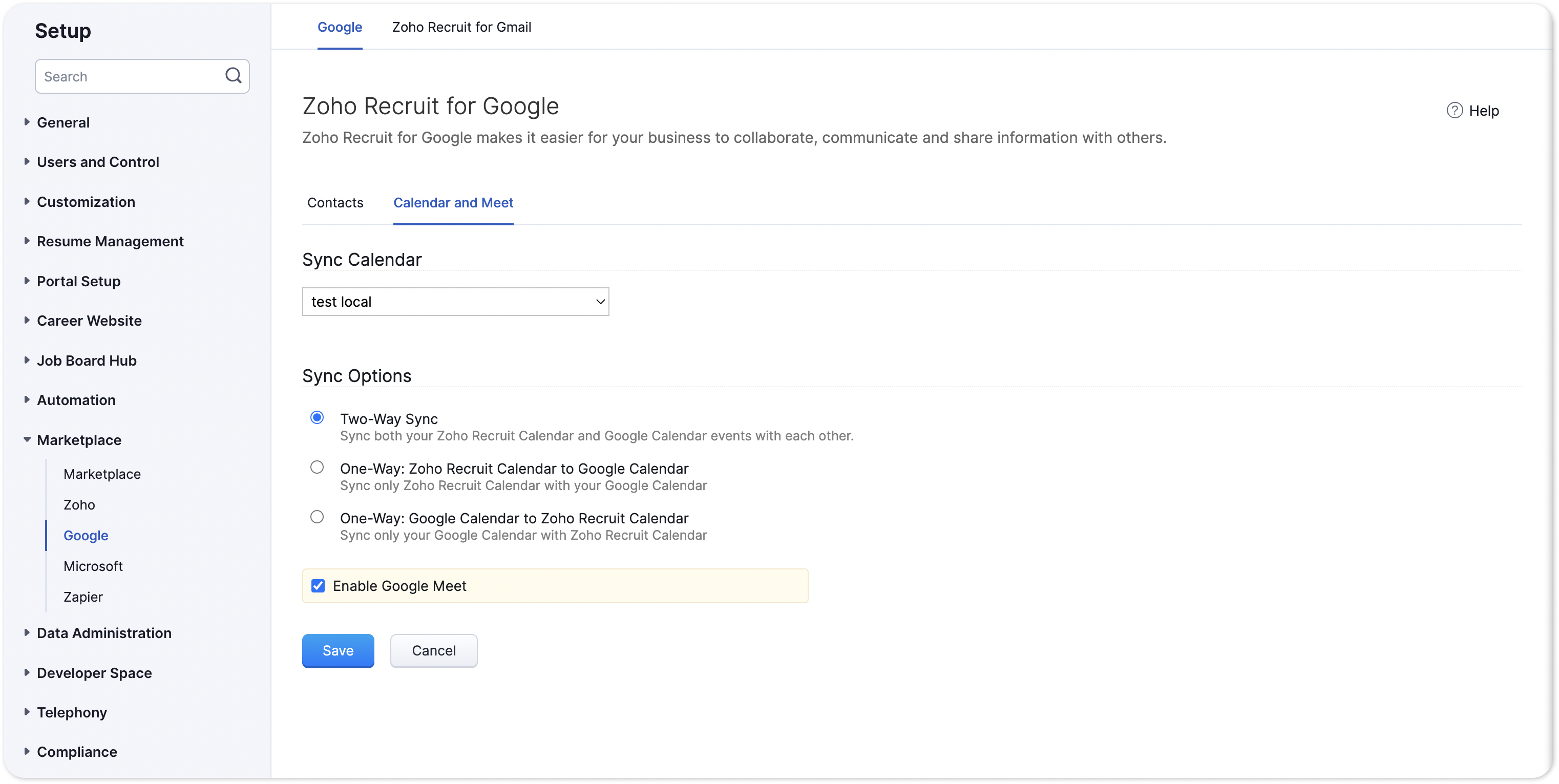Expand the General section arrow
The image size is (1559, 784).
click(x=27, y=122)
